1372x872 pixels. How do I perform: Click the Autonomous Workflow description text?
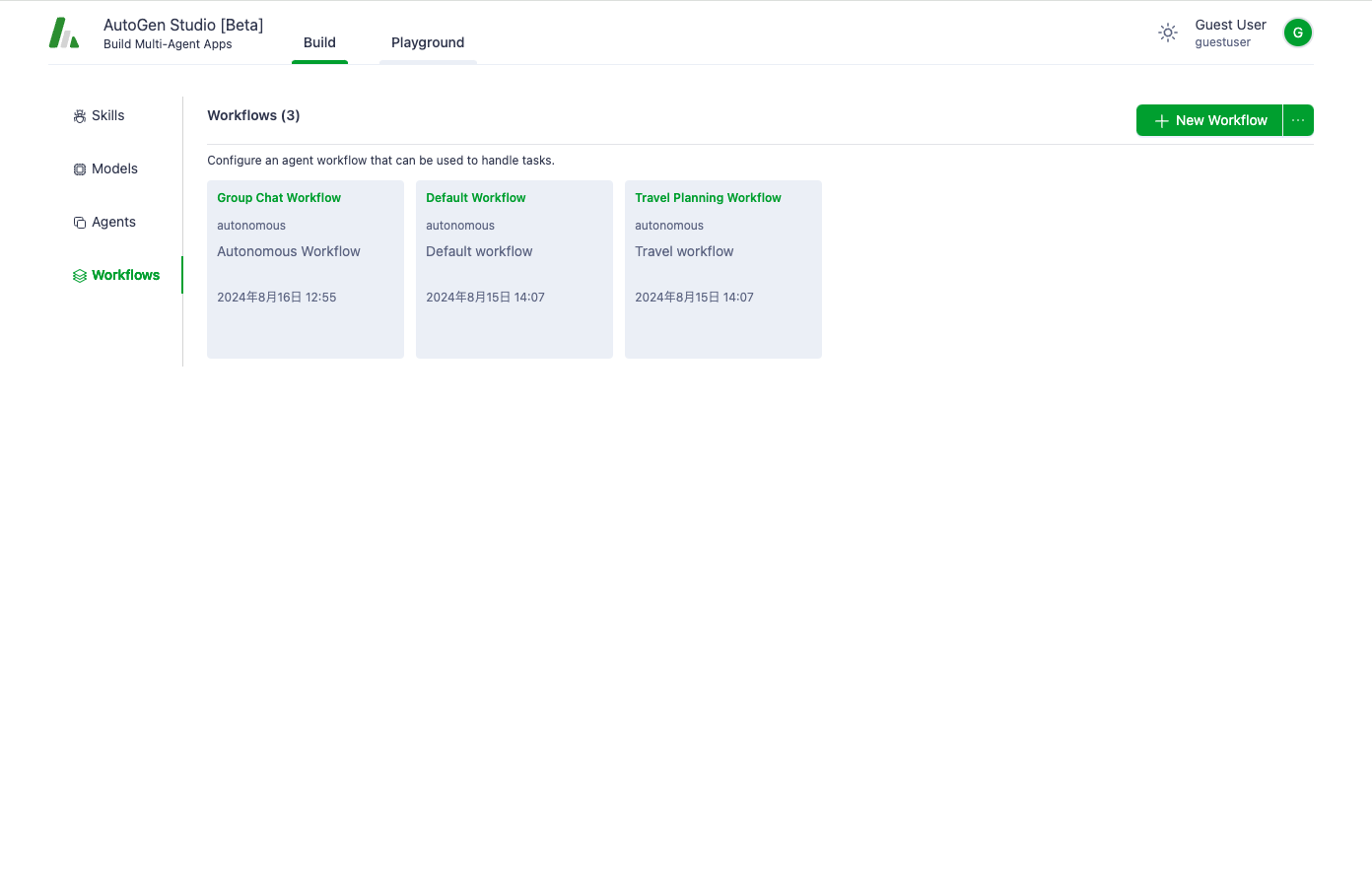[x=289, y=251]
